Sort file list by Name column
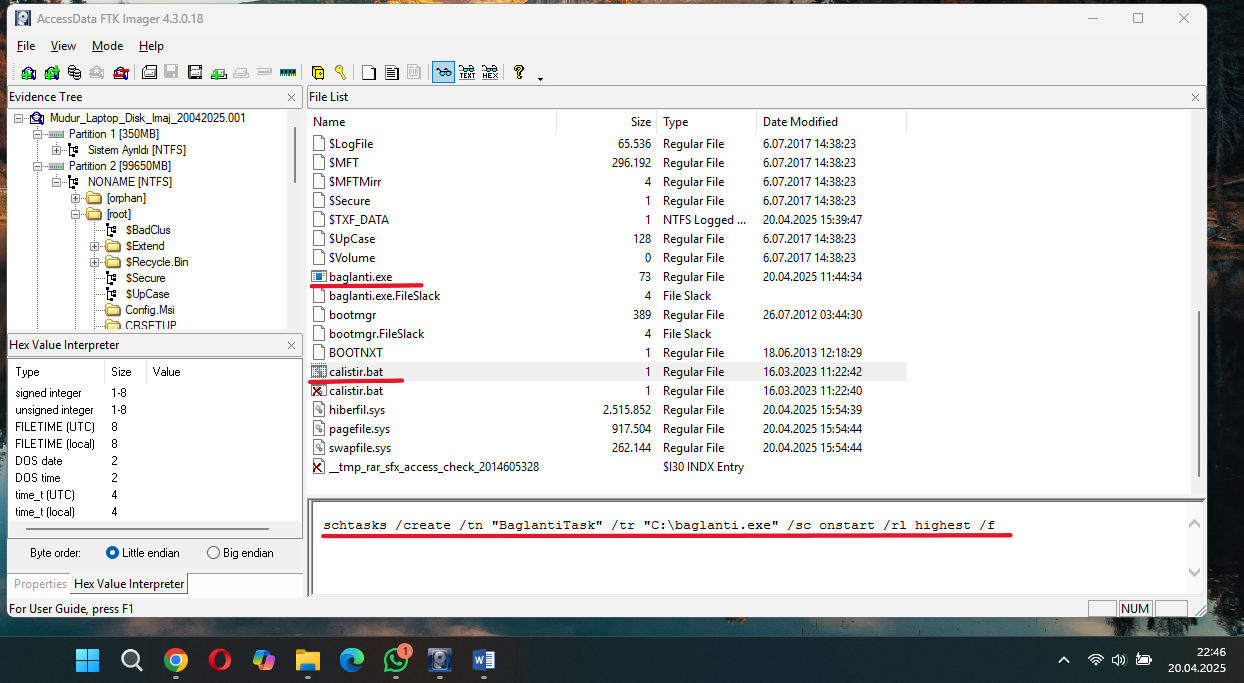The width and height of the screenshot is (1244, 683). point(432,122)
